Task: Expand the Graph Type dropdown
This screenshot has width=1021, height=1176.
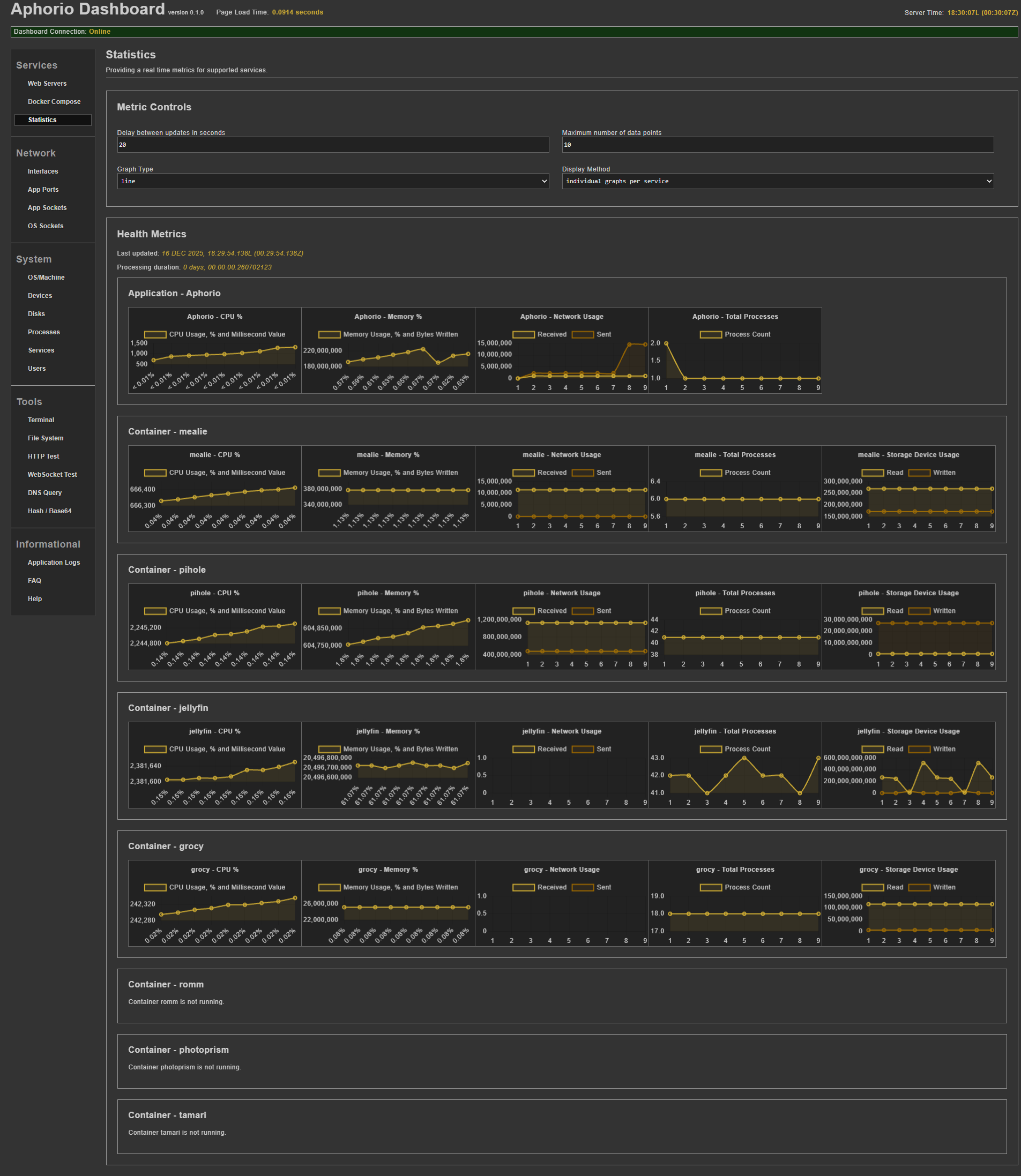Action: pyautogui.click(x=333, y=181)
